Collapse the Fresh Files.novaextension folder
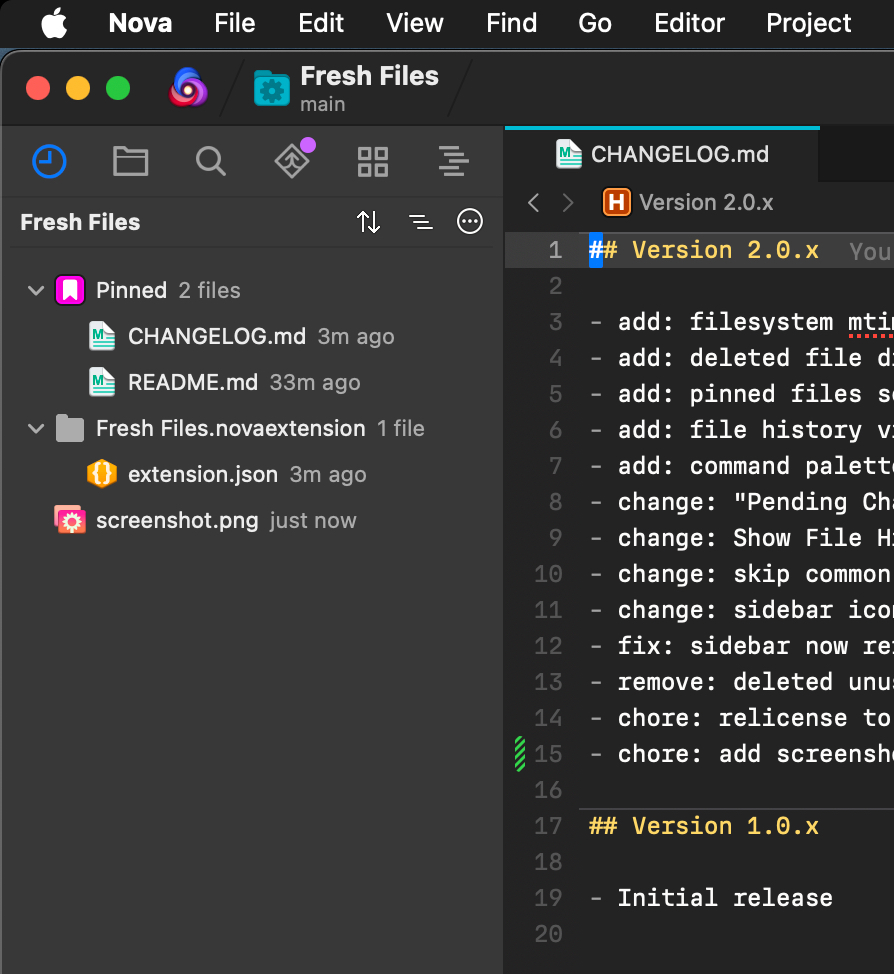 [37, 429]
